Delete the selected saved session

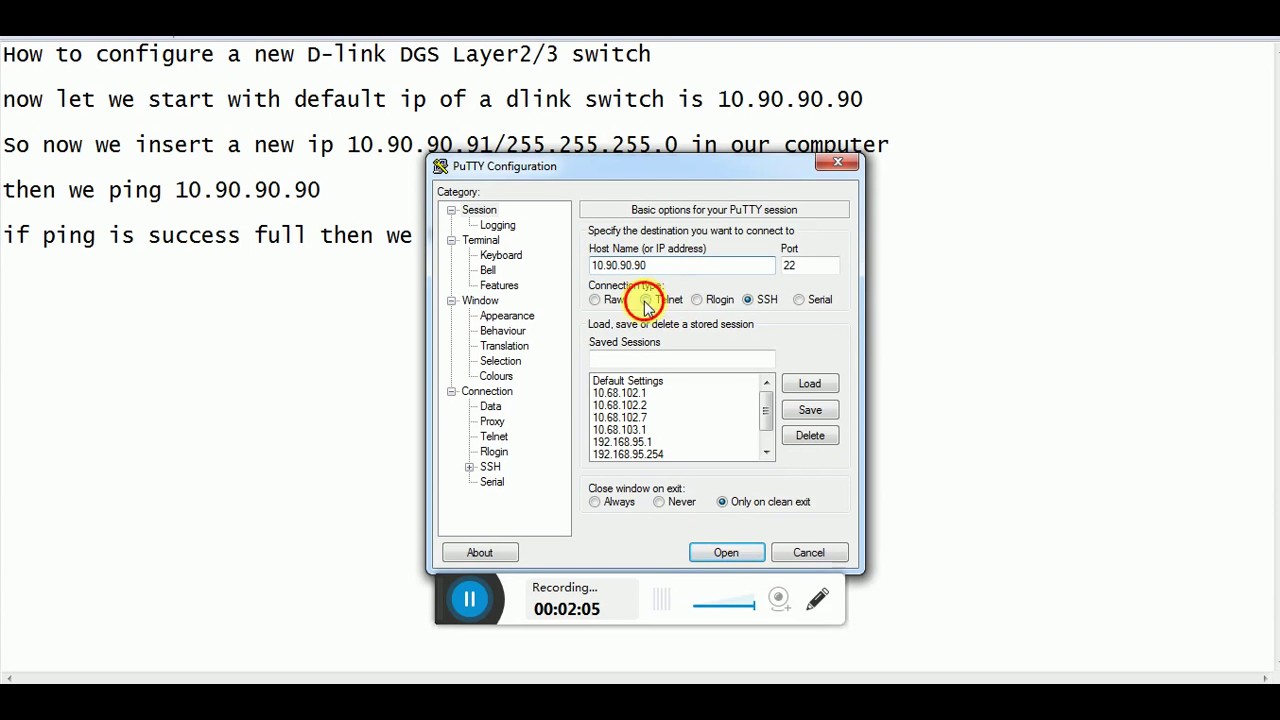[x=810, y=436]
